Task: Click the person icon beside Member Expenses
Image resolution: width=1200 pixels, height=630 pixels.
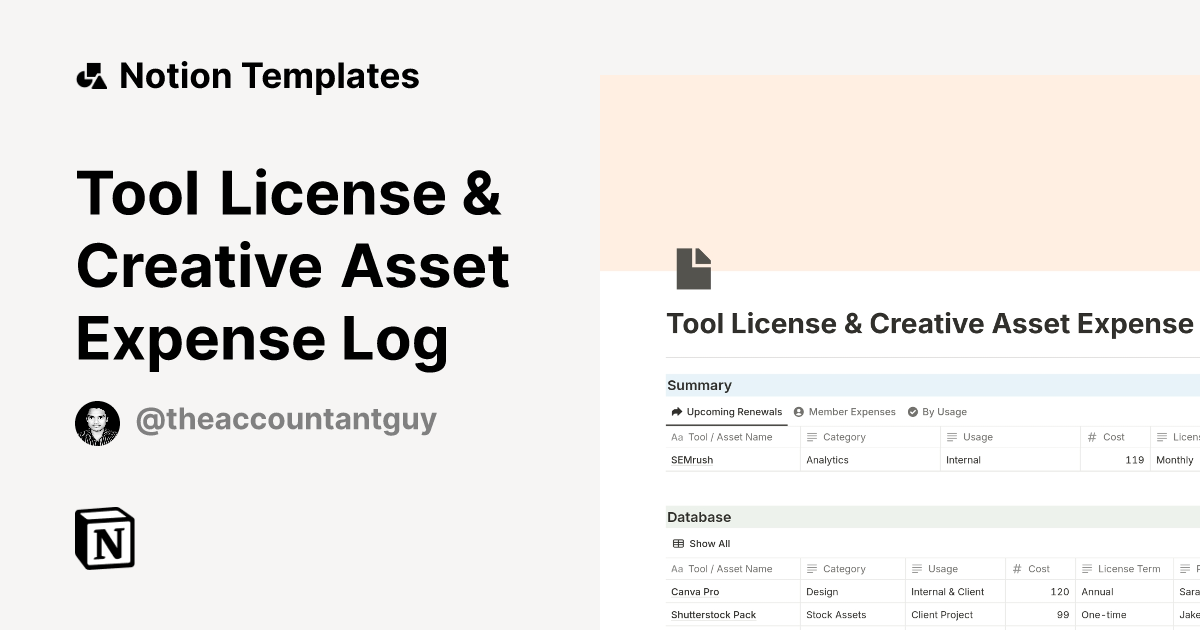Action: [797, 411]
